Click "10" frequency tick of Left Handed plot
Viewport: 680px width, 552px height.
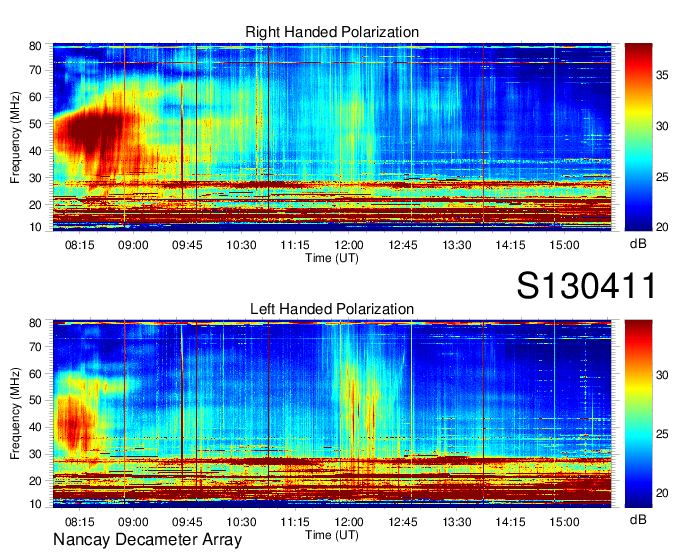tap(35, 504)
